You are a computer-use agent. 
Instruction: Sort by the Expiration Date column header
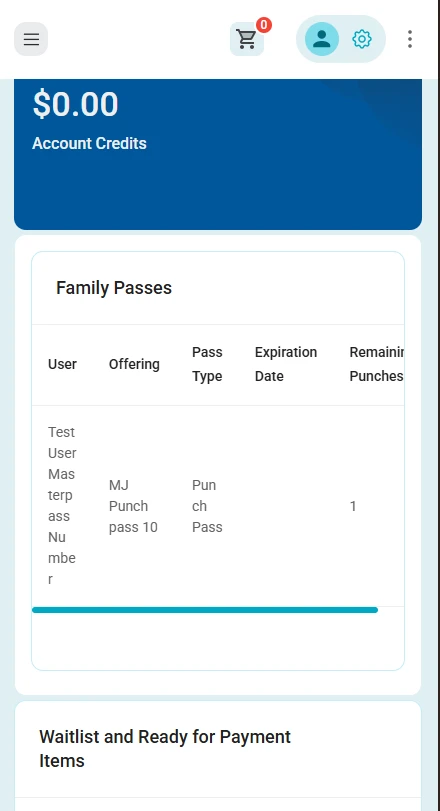[x=286, y=364]
